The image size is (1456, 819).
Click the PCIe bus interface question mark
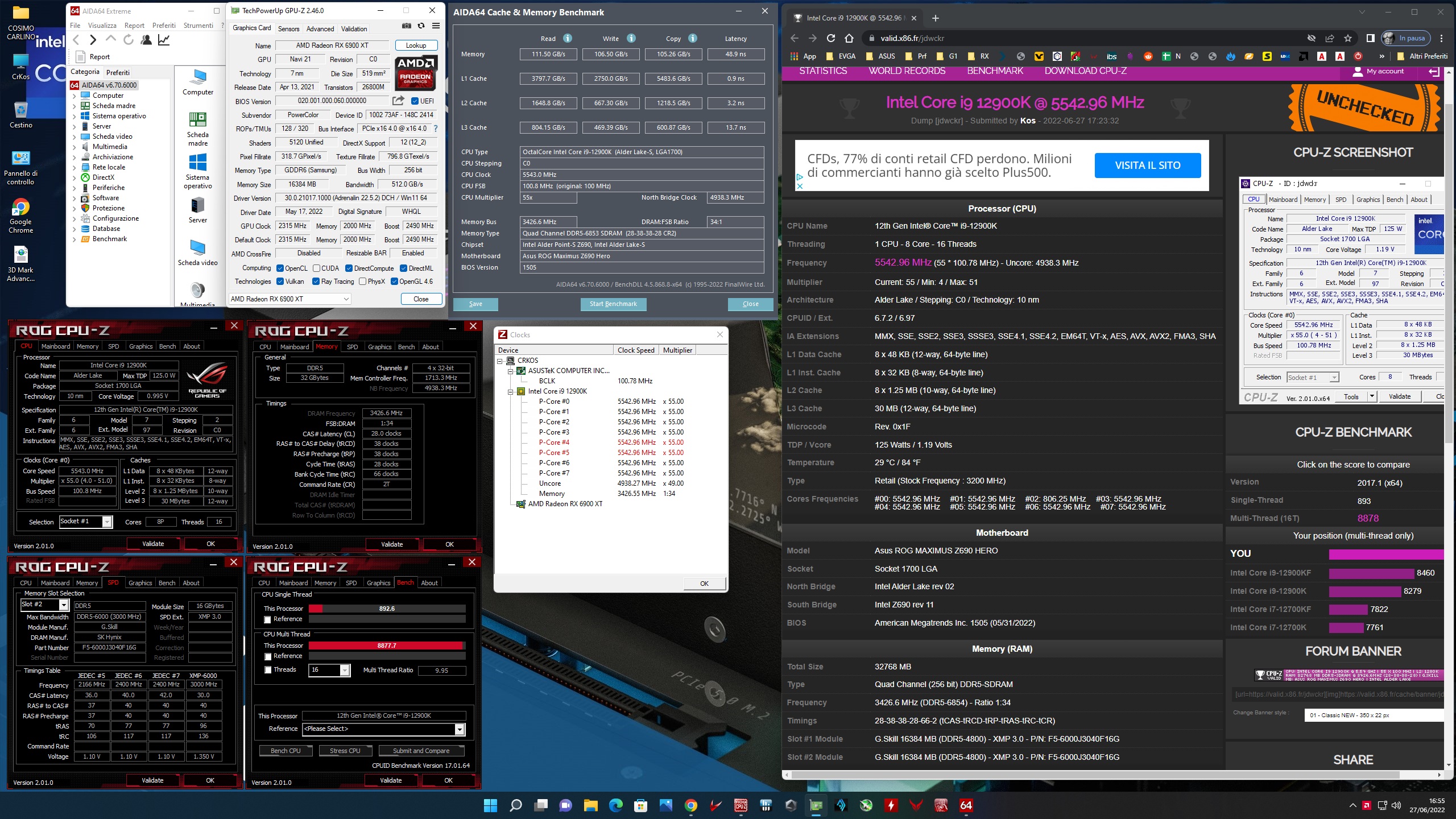click(436, 129)
